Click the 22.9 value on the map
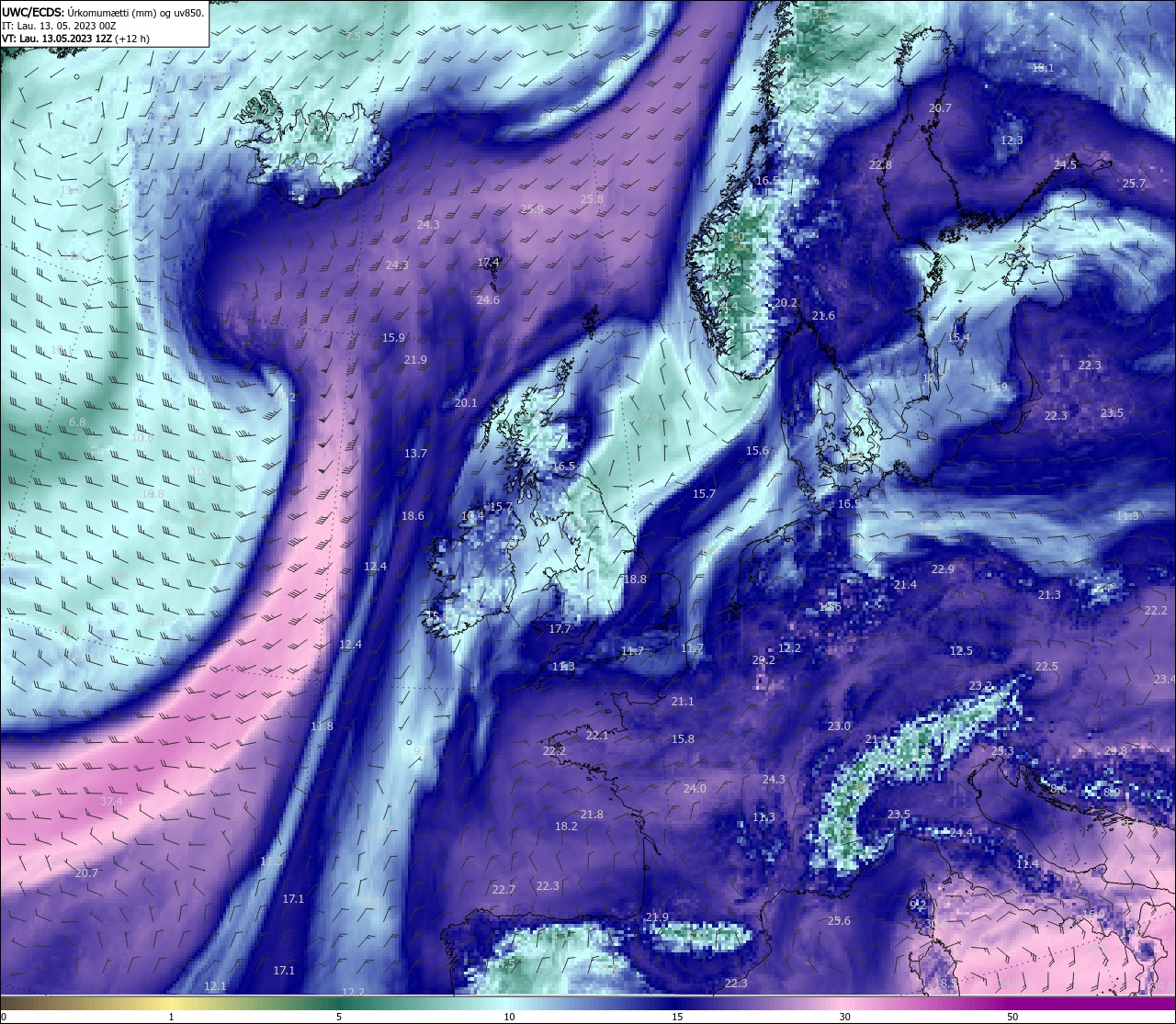This screenshot has width=1176, height=1024. 943,568
